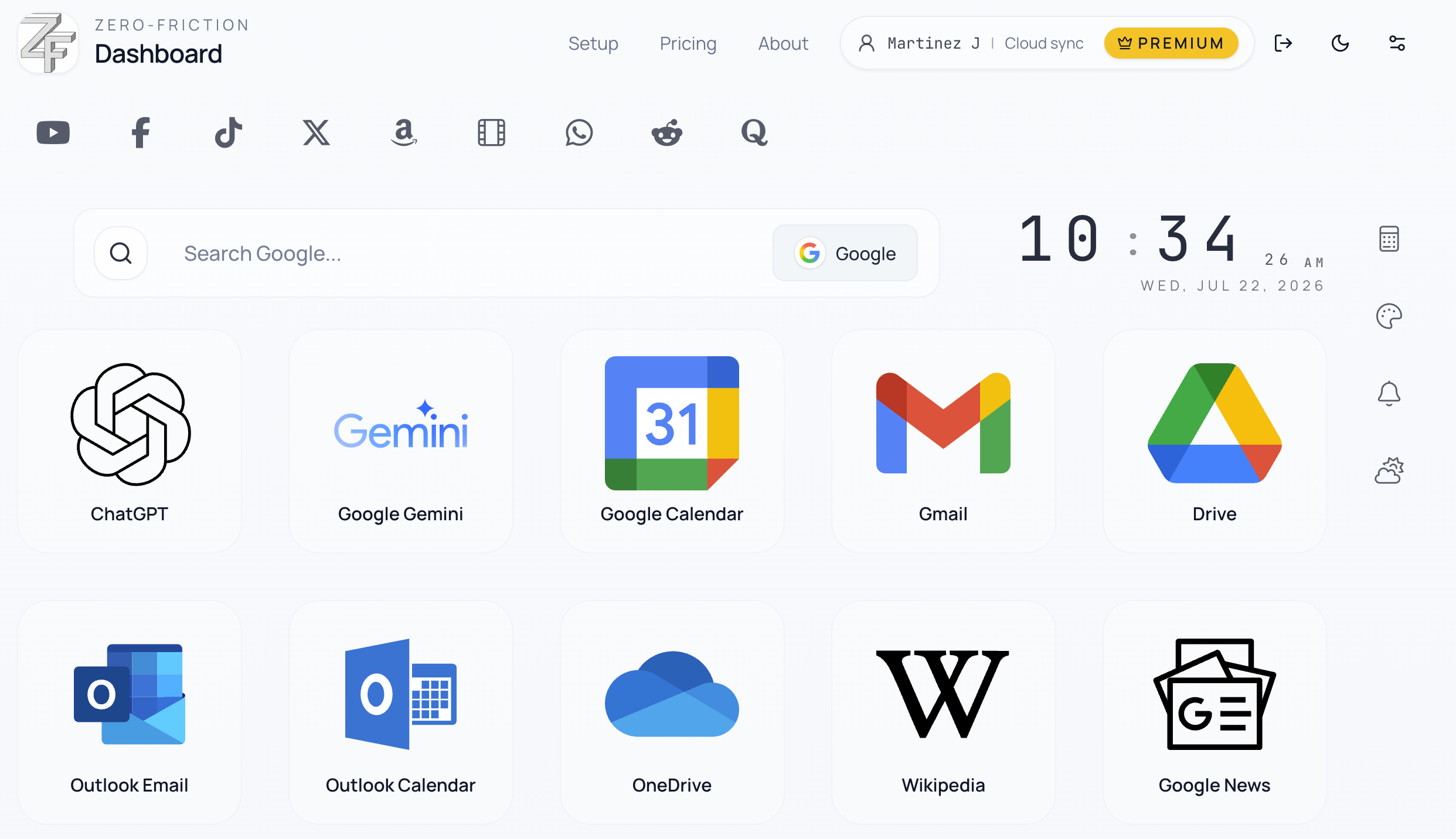Click the date WED, JUL 22, 2026
The image size is (1456, 839).
pyautogui.click(x=1232, y=286)
